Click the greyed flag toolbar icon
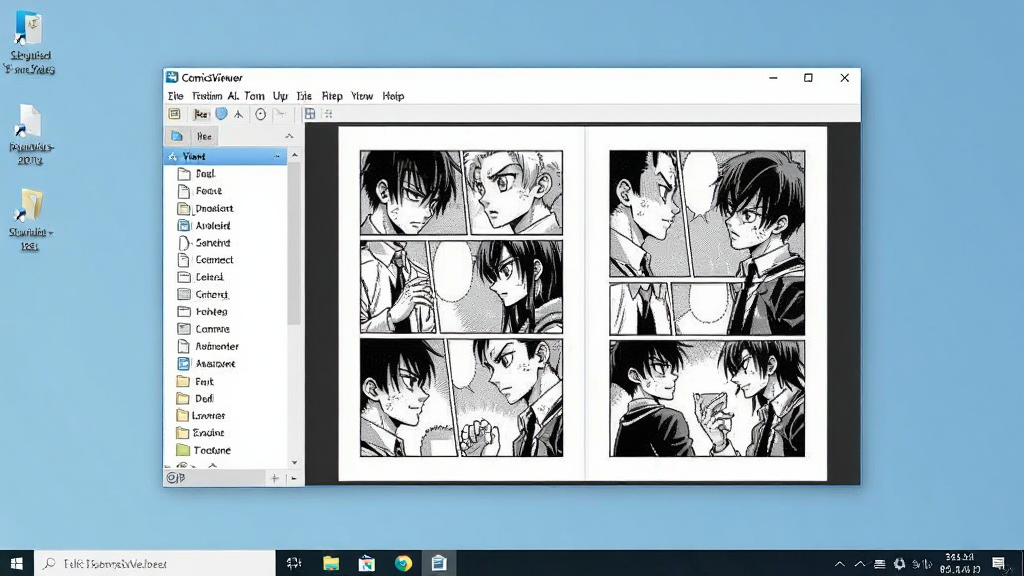The height and width of the screenshot is (576, 1024). (280, 114)
